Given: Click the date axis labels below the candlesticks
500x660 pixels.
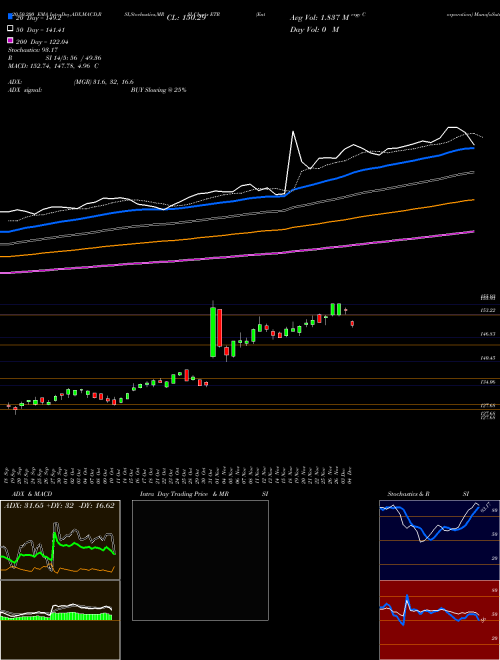Looking at the screenshot, I should click(x=179, y=475).
